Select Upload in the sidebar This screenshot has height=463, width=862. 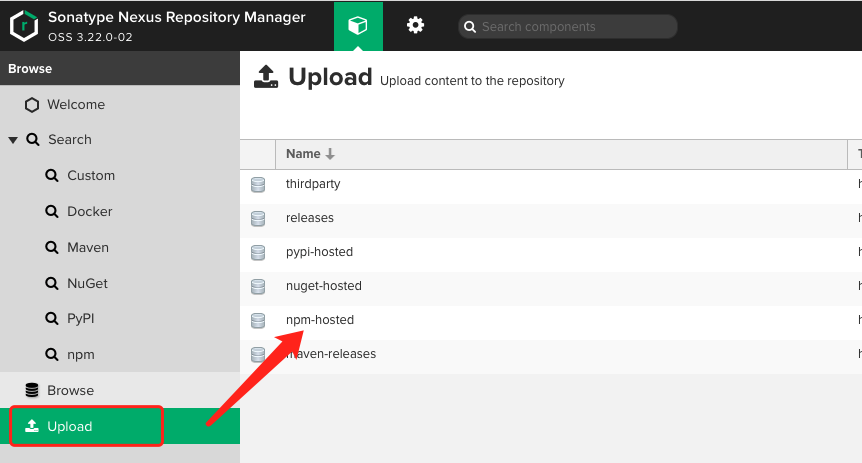click(x=70, y=426)
